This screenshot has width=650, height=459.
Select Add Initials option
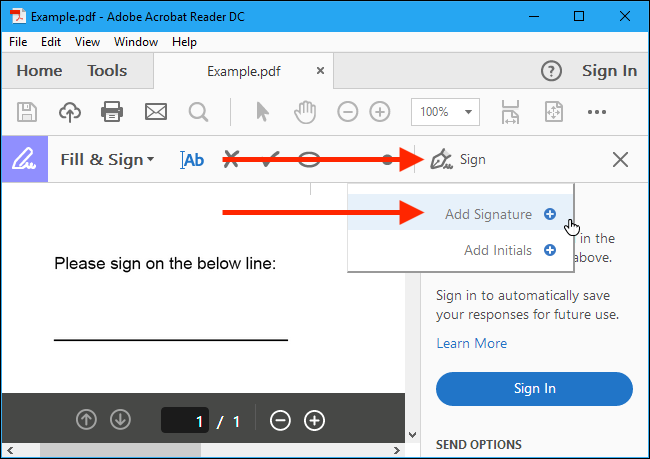click(499, 250)
